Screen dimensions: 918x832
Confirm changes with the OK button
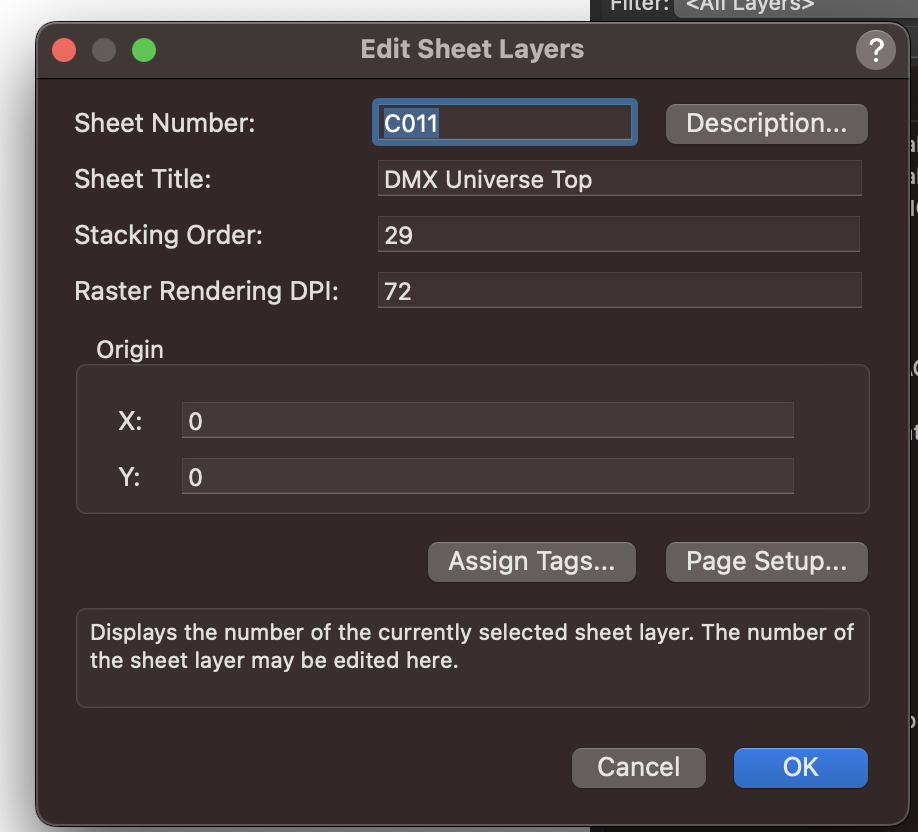coord(800,767)
